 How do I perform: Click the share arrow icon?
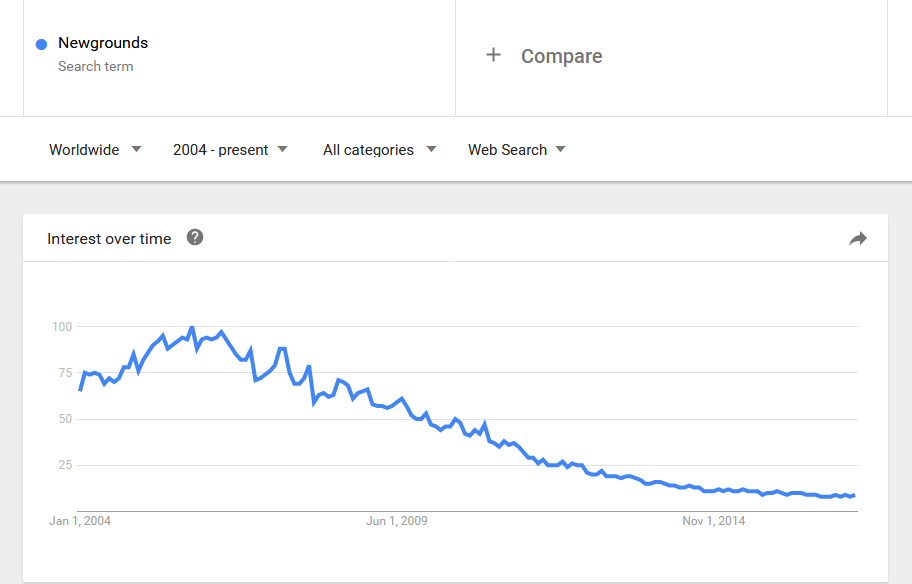click(857, 238)
